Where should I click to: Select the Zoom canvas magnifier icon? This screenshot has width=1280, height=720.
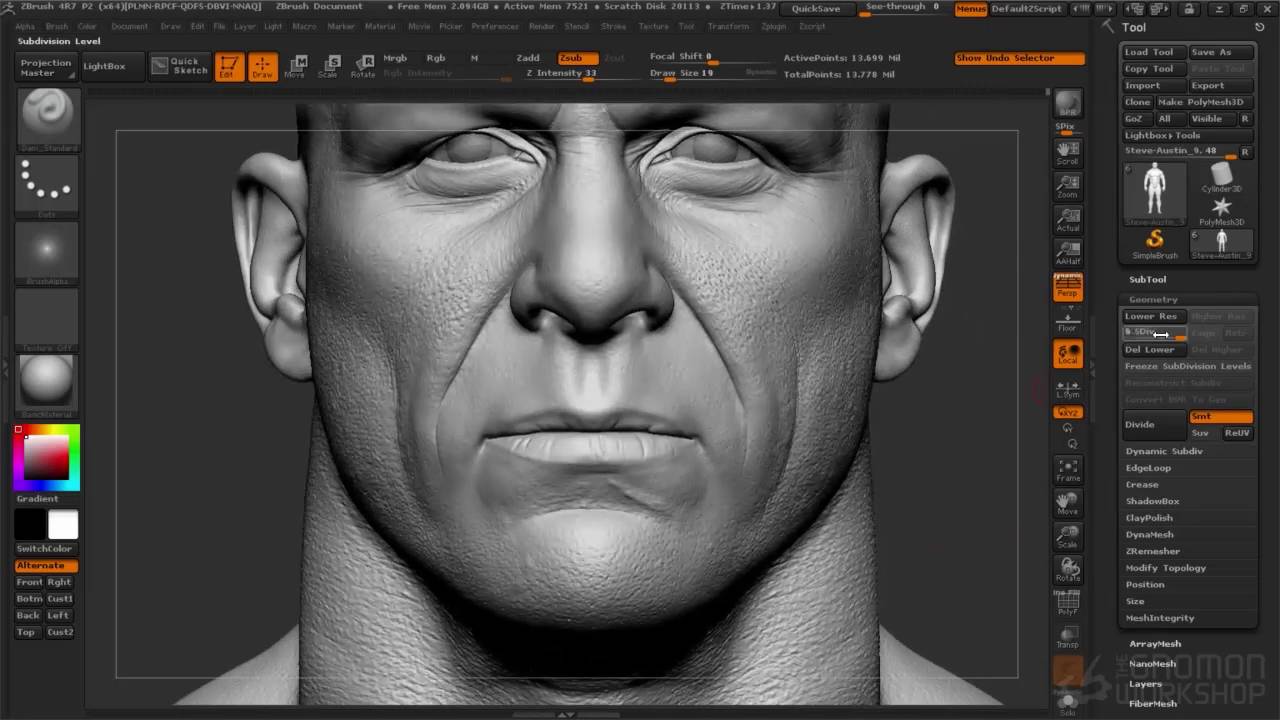(1068, 185)
